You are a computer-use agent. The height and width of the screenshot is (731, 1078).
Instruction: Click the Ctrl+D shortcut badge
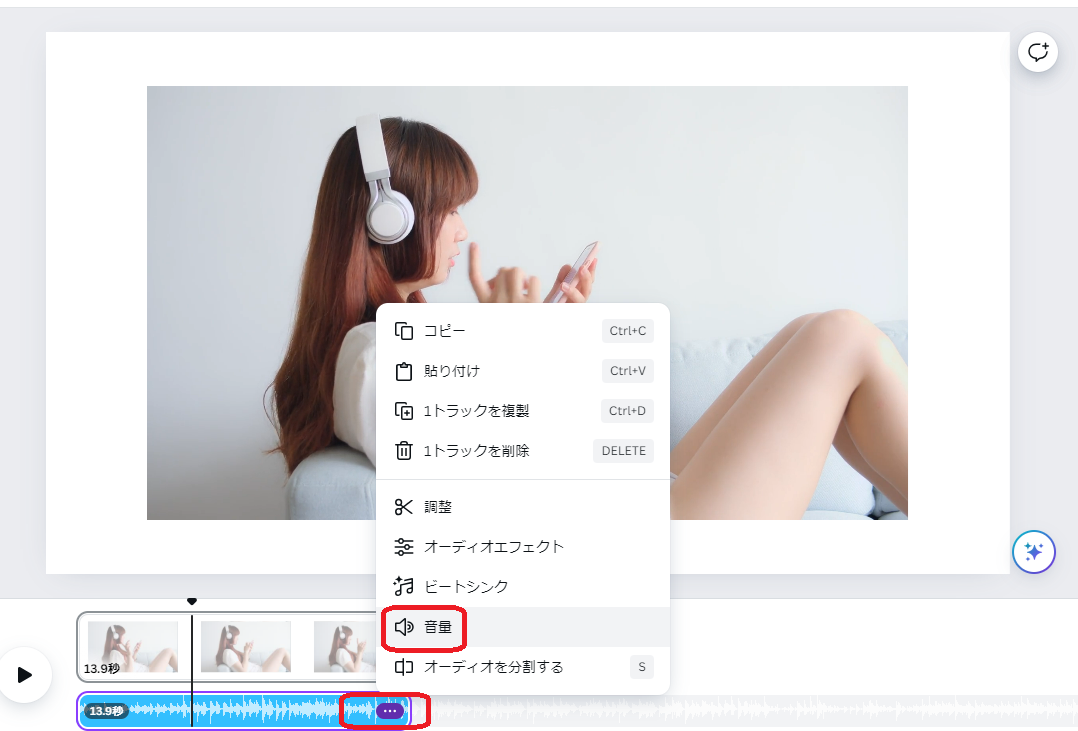(x=627, y=411)
